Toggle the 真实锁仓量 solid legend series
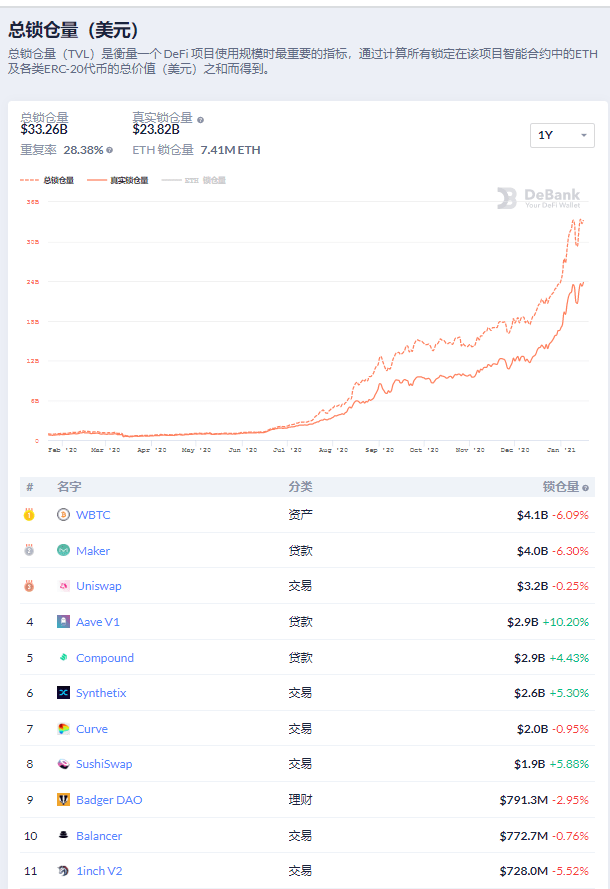Screen dimensions: 610x889 [x=117, y=180]
